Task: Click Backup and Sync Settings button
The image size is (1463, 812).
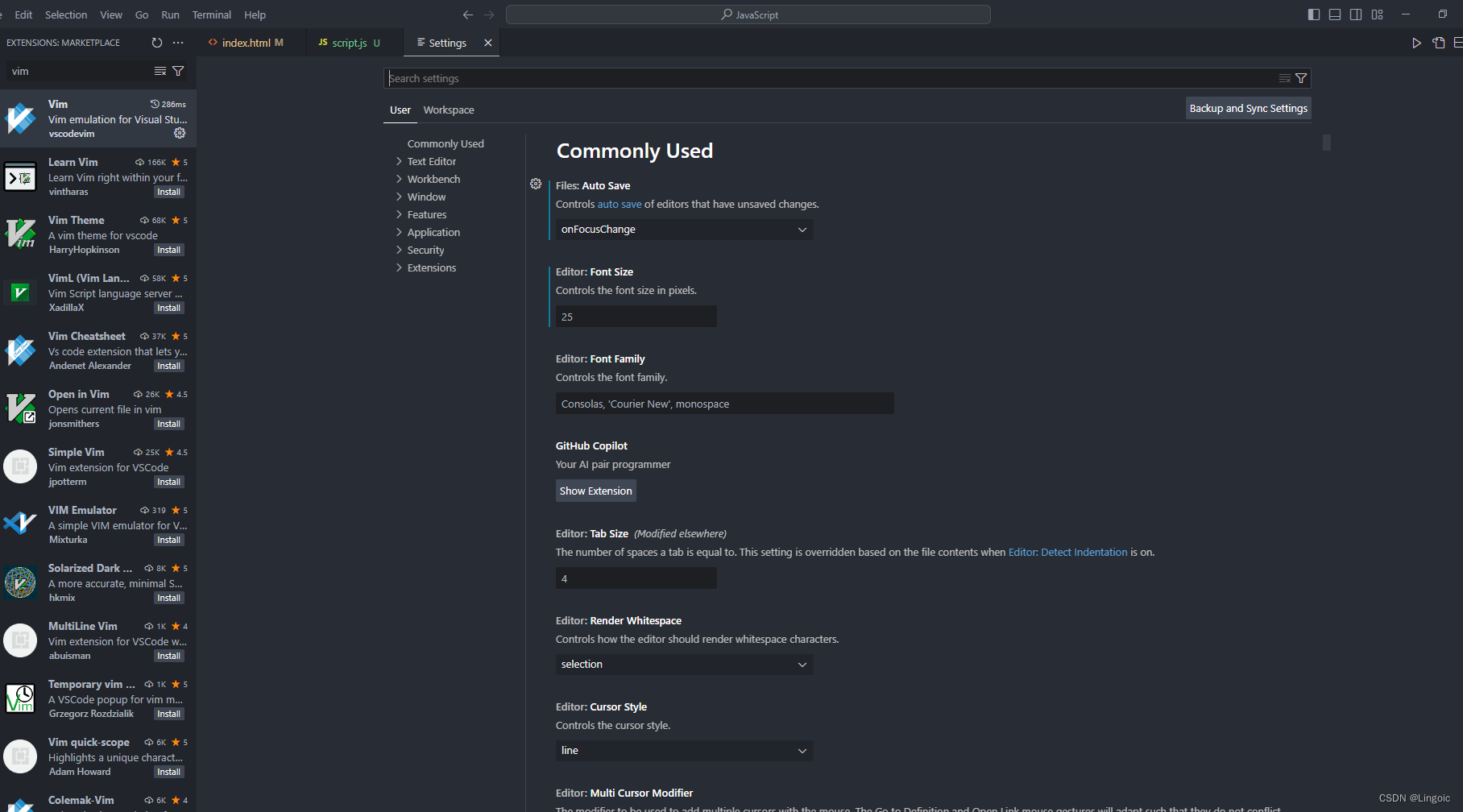Action: pyautogui.click(x=1249, y=108)
